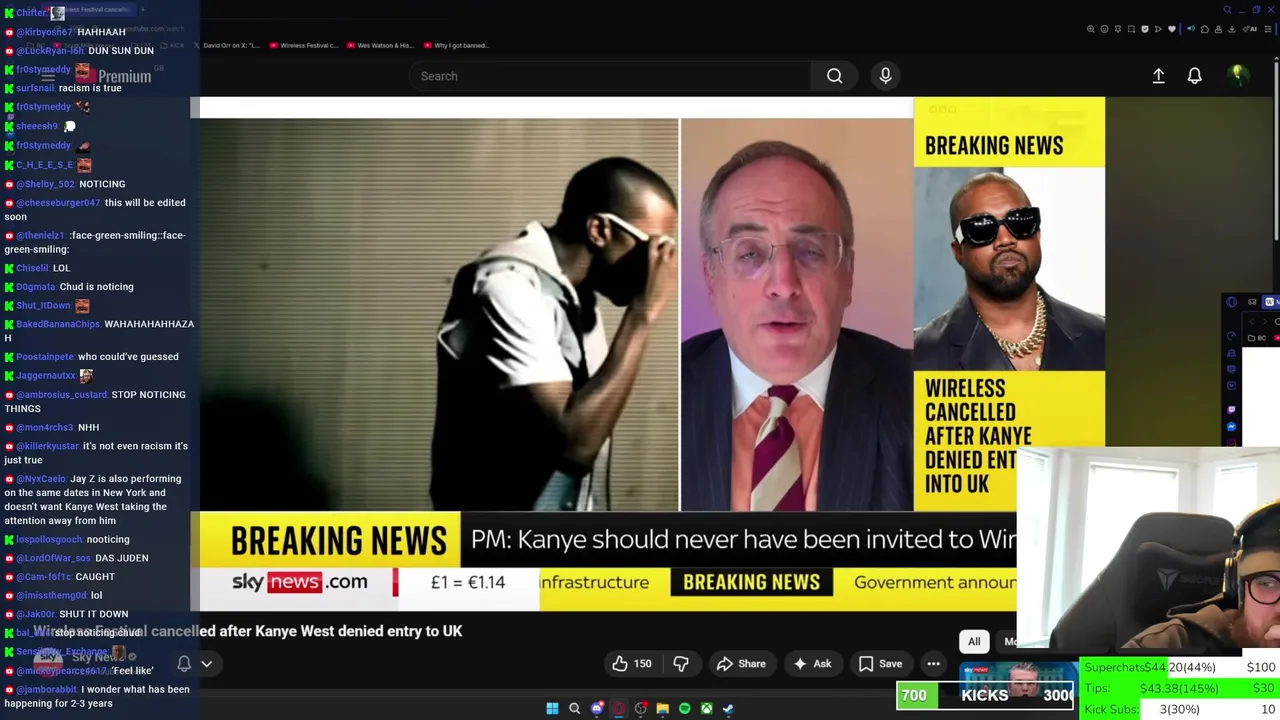Open the YouTube Premium logo home link
Screen dimensions: 1280x720
pyautogui.click(x=114, y=76)
